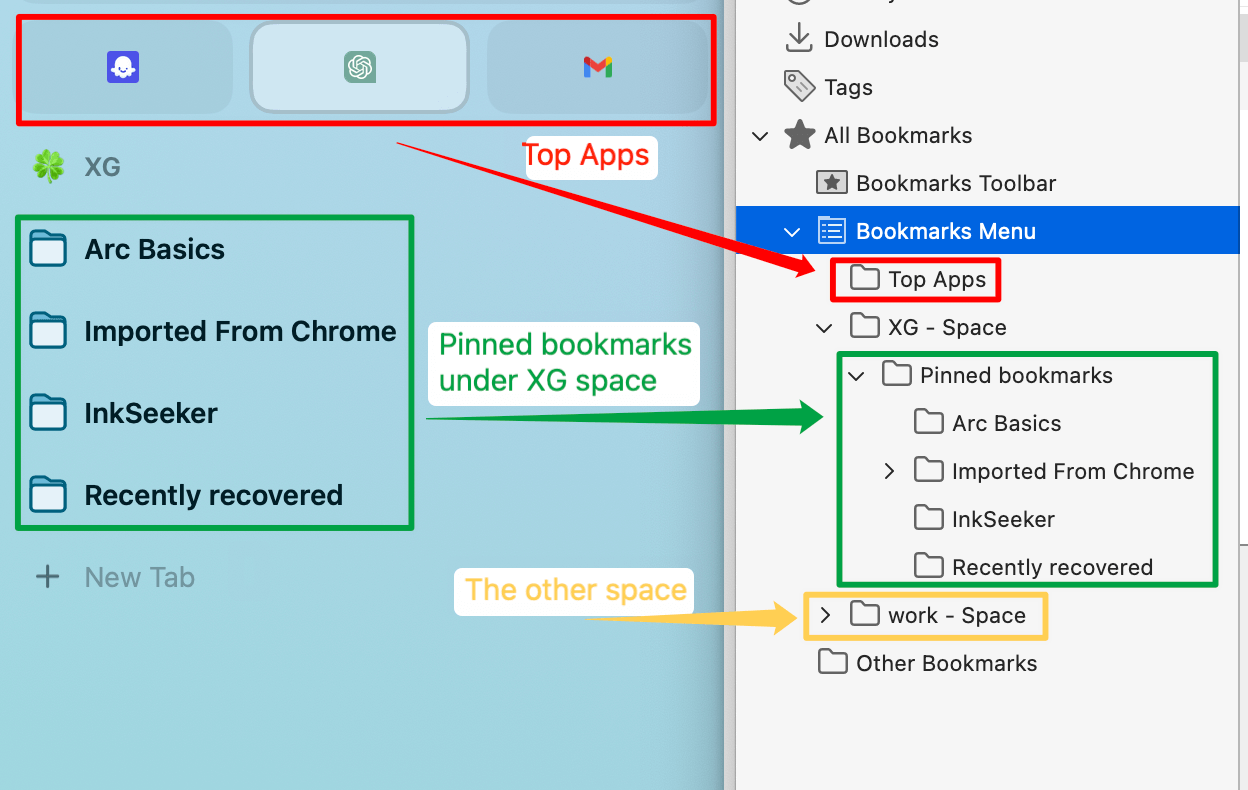Open the ChatGPT pinned tile
The image size is (1248, 790).
point(359,67)
